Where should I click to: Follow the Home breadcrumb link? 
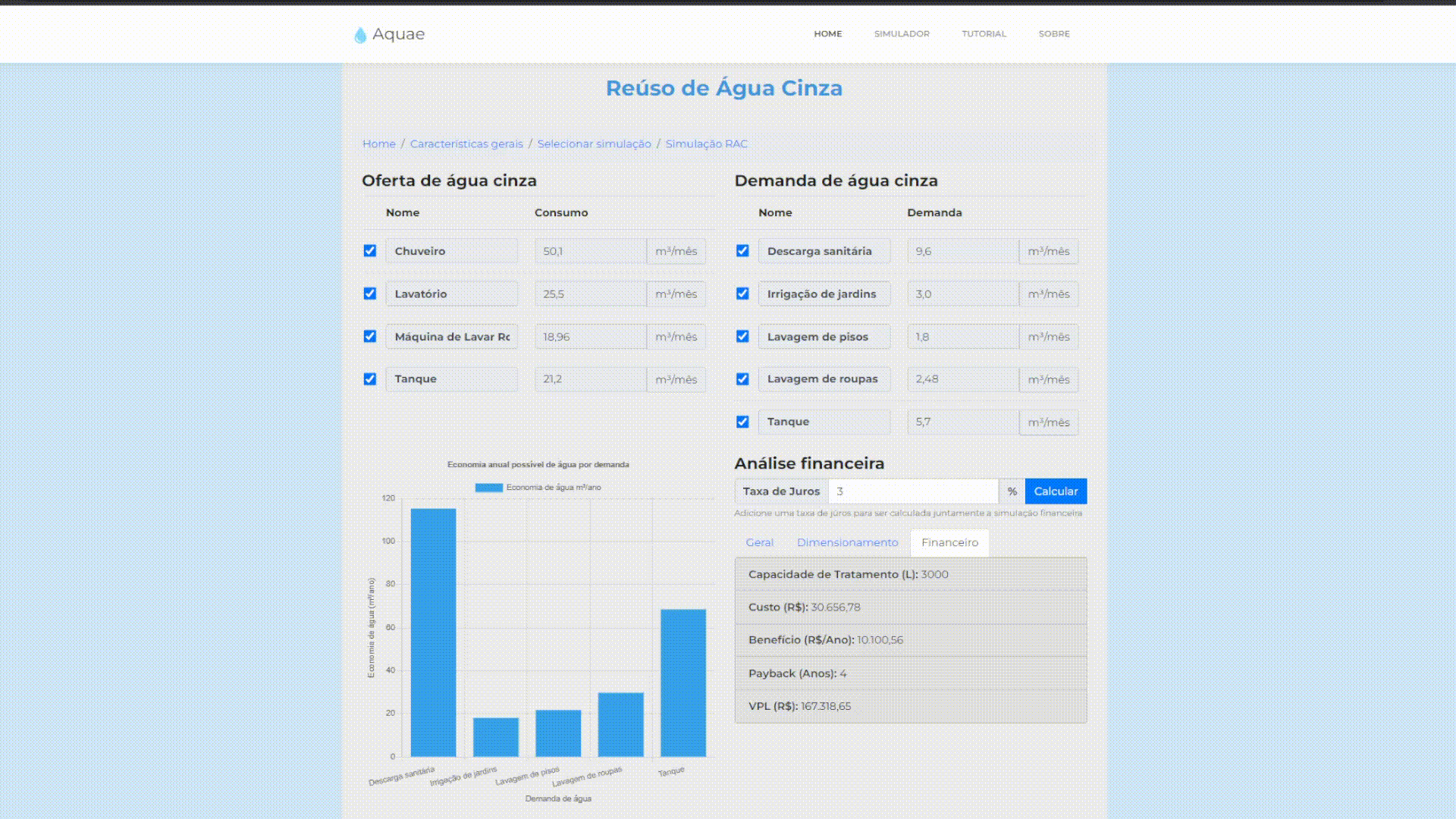[x=378, y=144]
